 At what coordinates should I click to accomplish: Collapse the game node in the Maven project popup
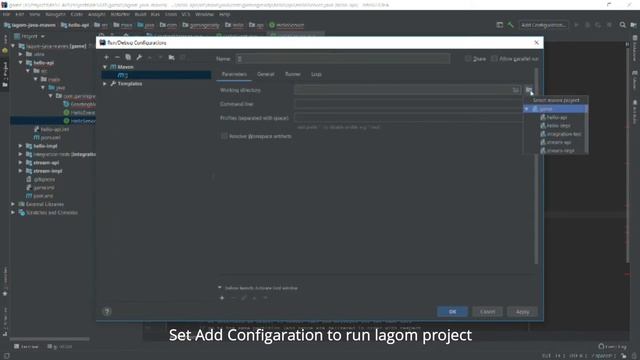tap(527, 109)
